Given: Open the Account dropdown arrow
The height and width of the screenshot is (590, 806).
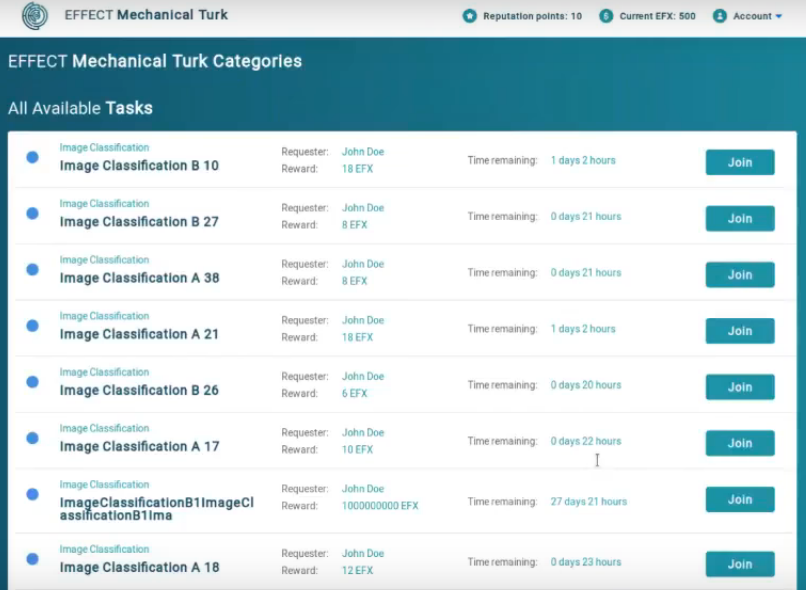Looking at the screenshot, I should click(x=779, y=16).
